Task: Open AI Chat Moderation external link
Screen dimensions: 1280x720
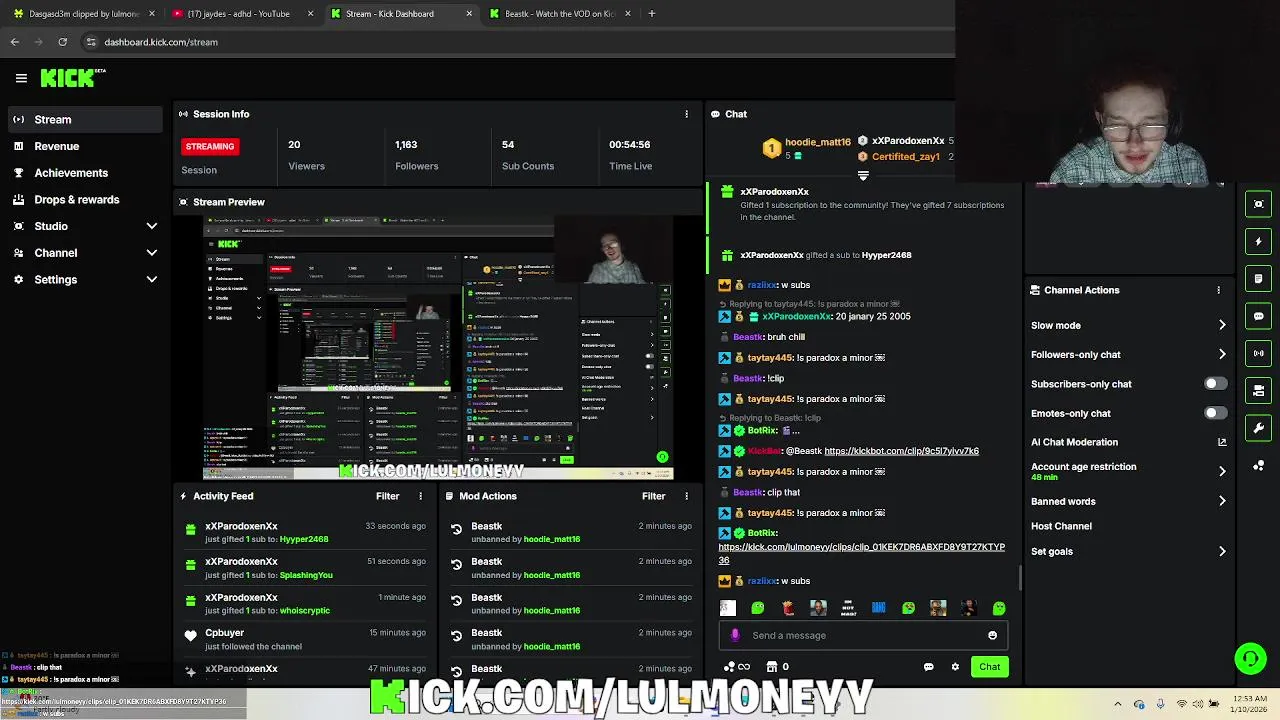Action: (1222, 442)
